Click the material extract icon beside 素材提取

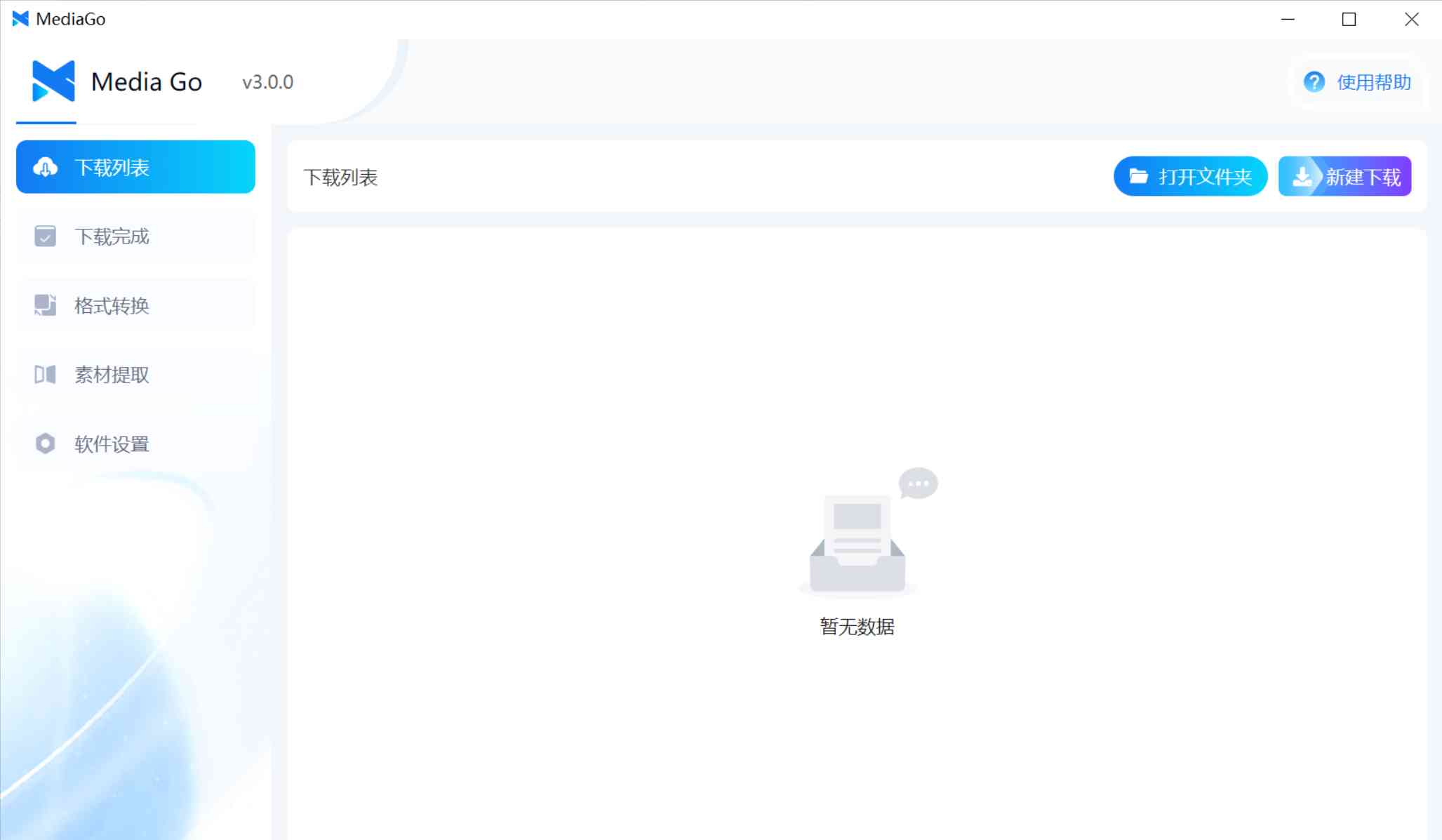(x=46, y=375)
